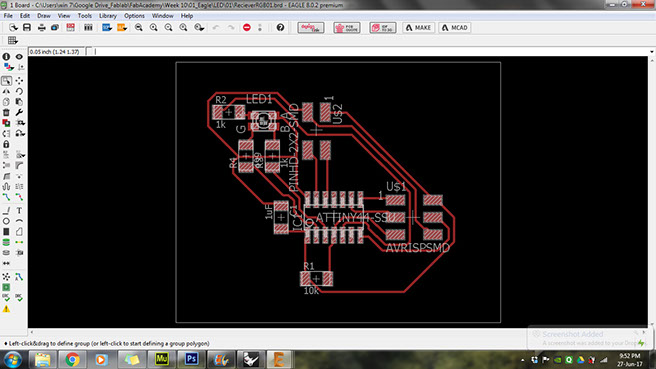Select the Group selection tool
Image resolution: width=656 pixels, height=369 pixels.
click(x=6, y=80)
